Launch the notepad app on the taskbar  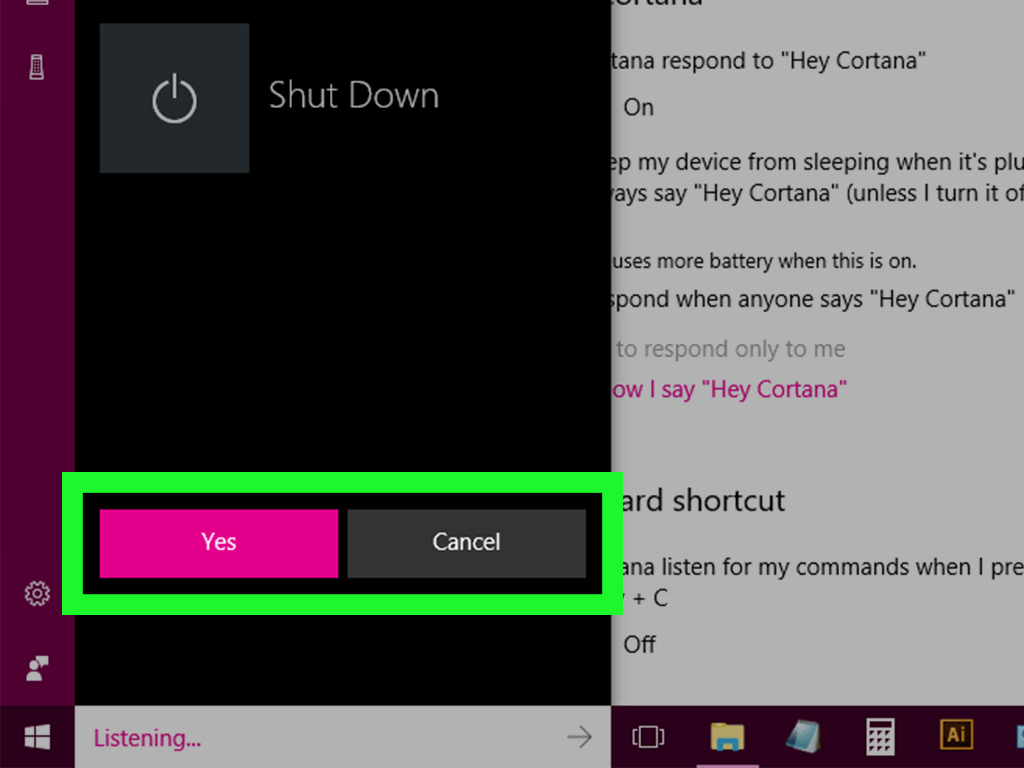click(x=803, y=737)
